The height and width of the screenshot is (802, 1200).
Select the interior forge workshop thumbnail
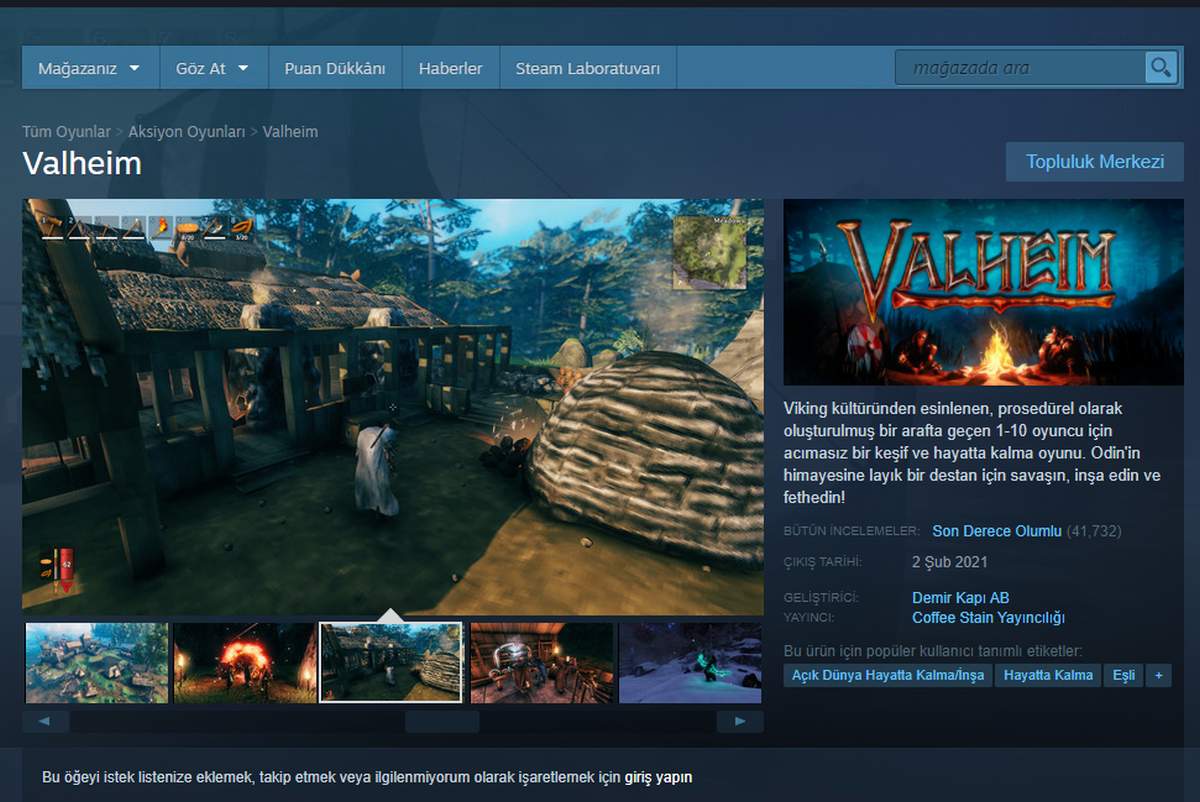(542, 662)
